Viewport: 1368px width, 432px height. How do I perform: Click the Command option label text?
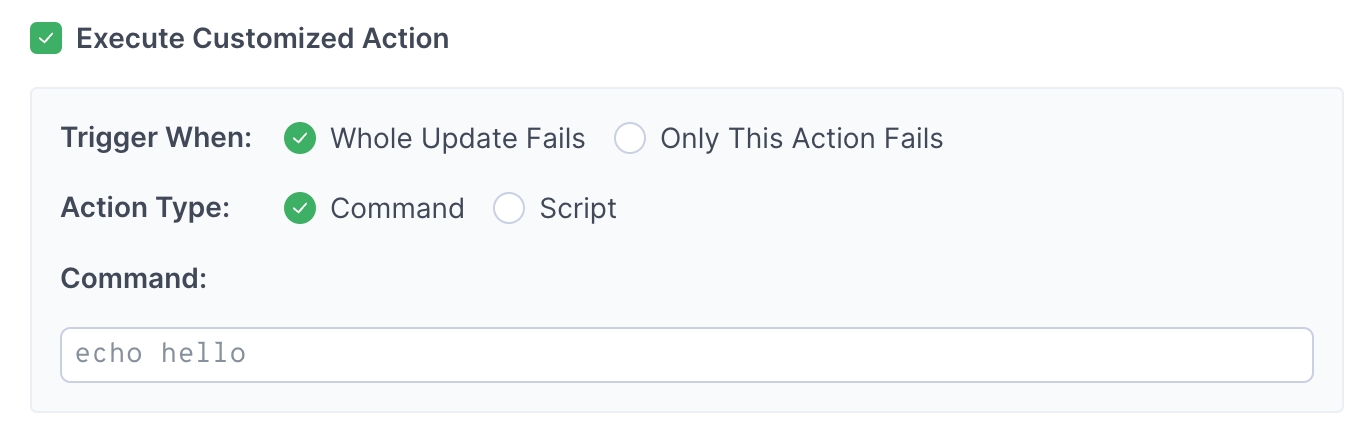(x=397, y=208)
